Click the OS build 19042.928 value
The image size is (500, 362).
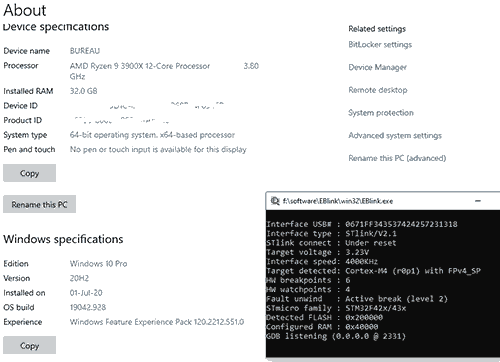pos(88,307)
